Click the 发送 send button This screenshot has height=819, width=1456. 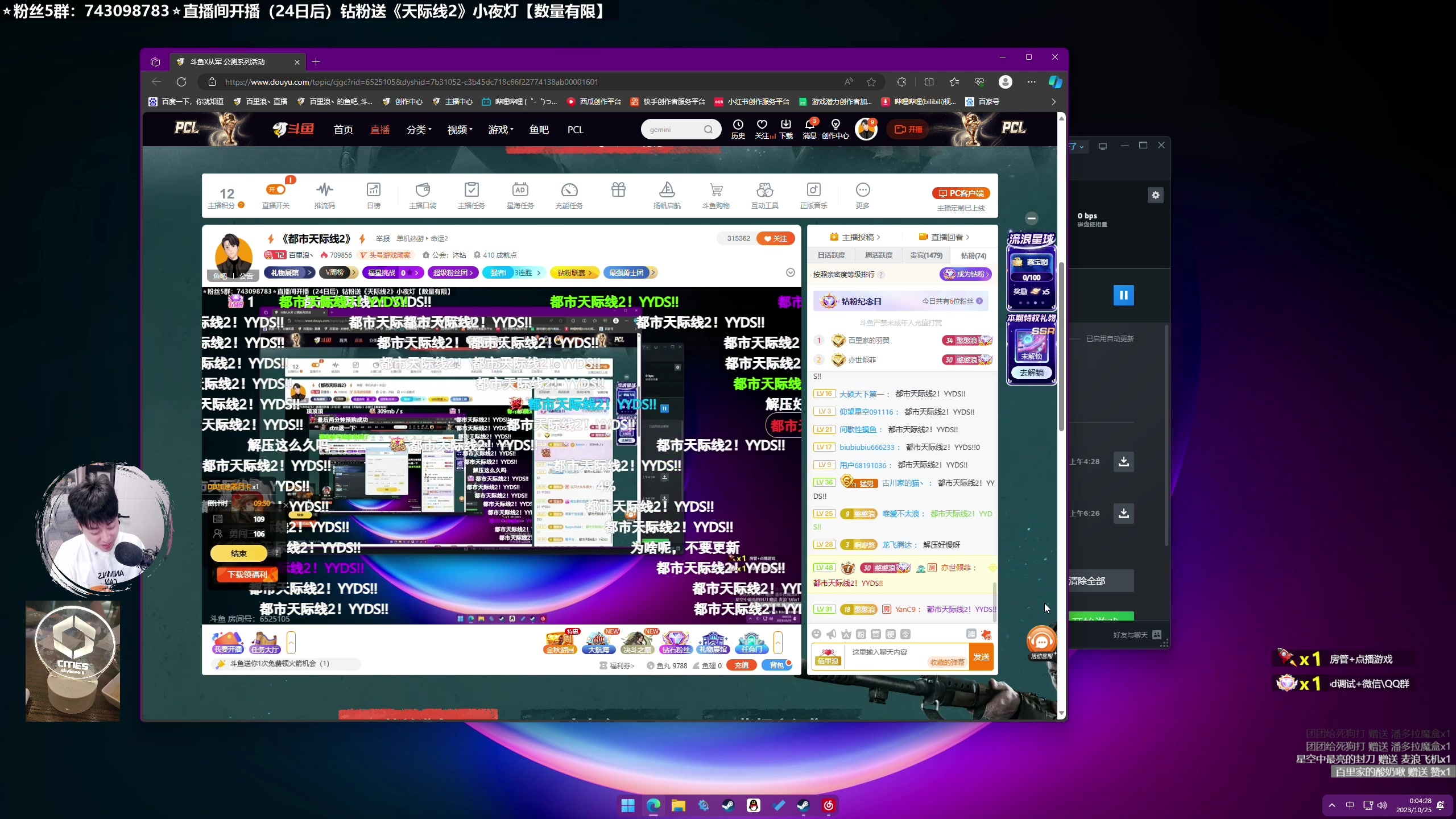981,657
